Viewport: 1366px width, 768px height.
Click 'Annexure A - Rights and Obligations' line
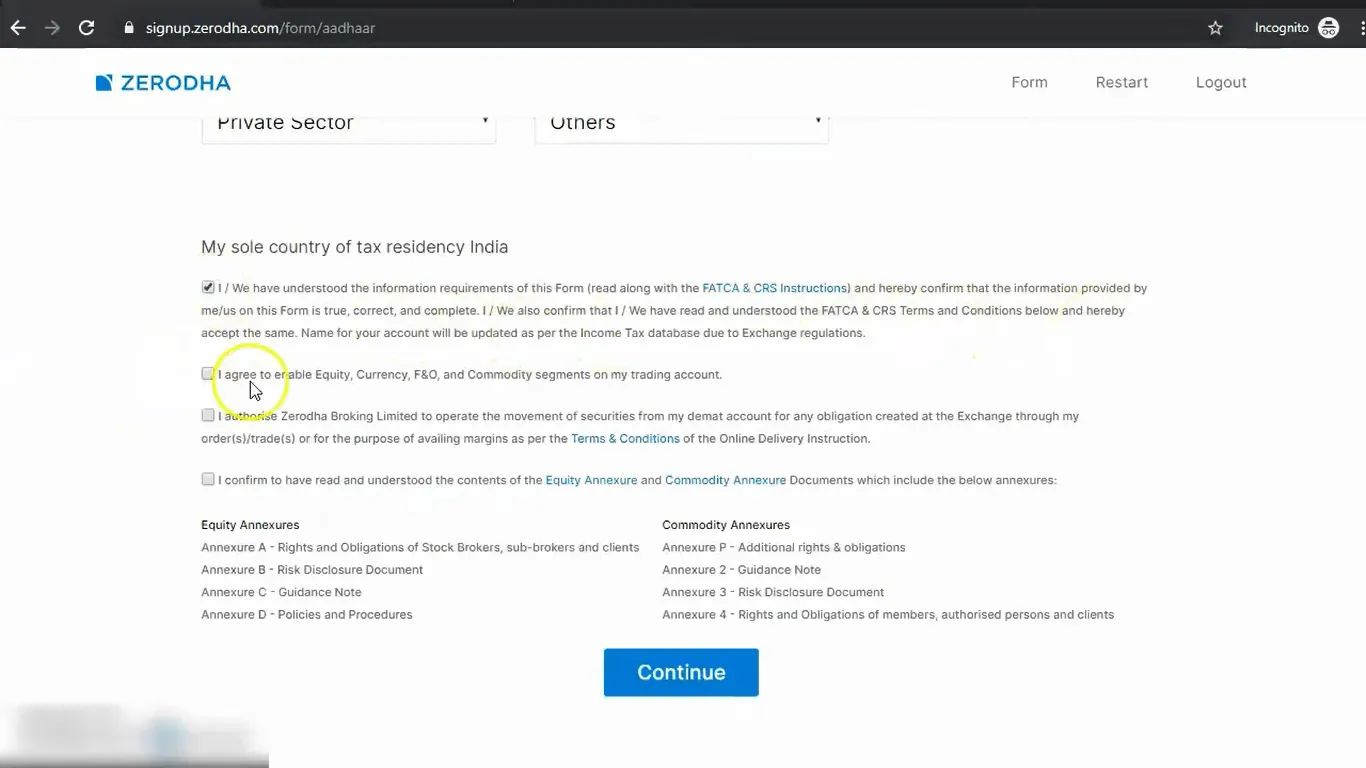tap(420, 548)
